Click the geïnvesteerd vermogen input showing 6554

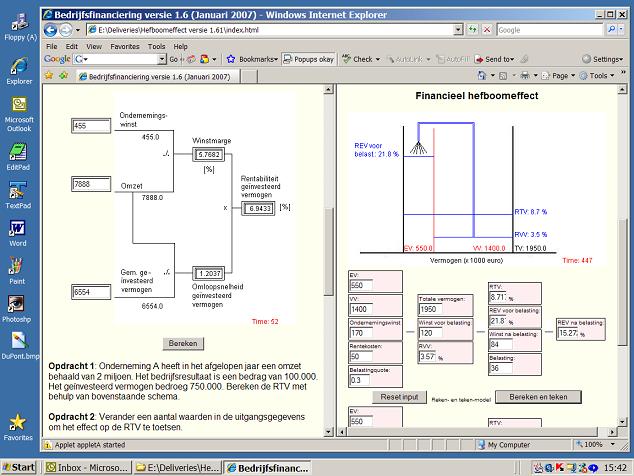(91, 292)
